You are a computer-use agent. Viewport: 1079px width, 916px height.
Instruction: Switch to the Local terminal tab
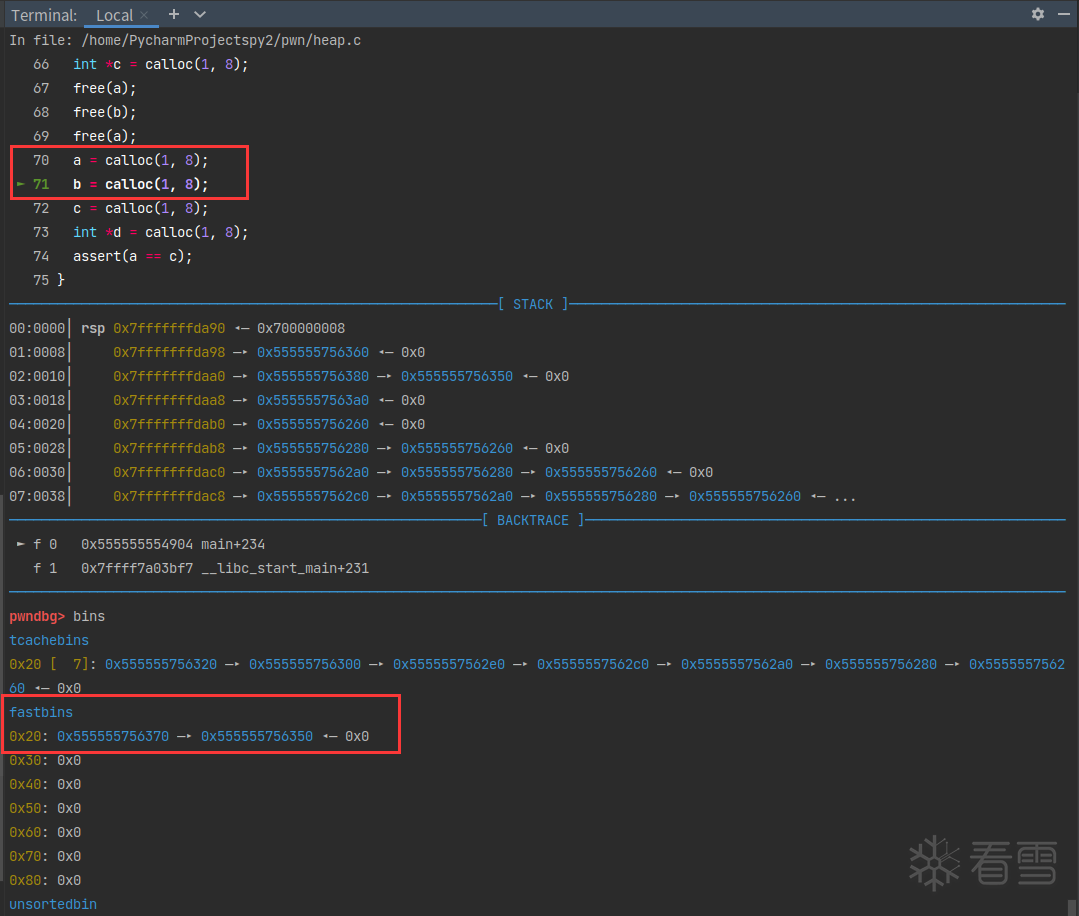point(114,15)
